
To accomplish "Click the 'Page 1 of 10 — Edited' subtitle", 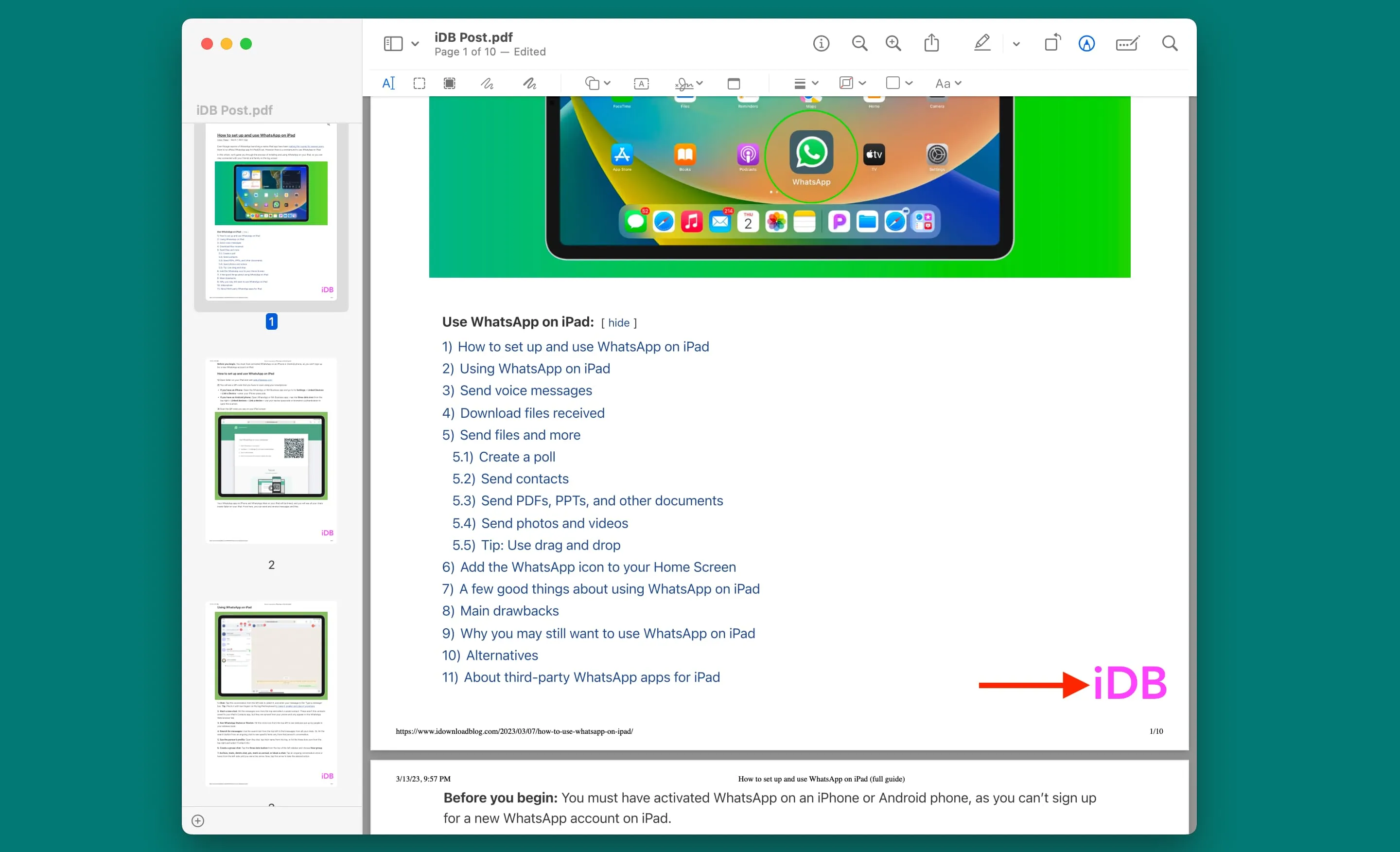I will click(490, 52).
